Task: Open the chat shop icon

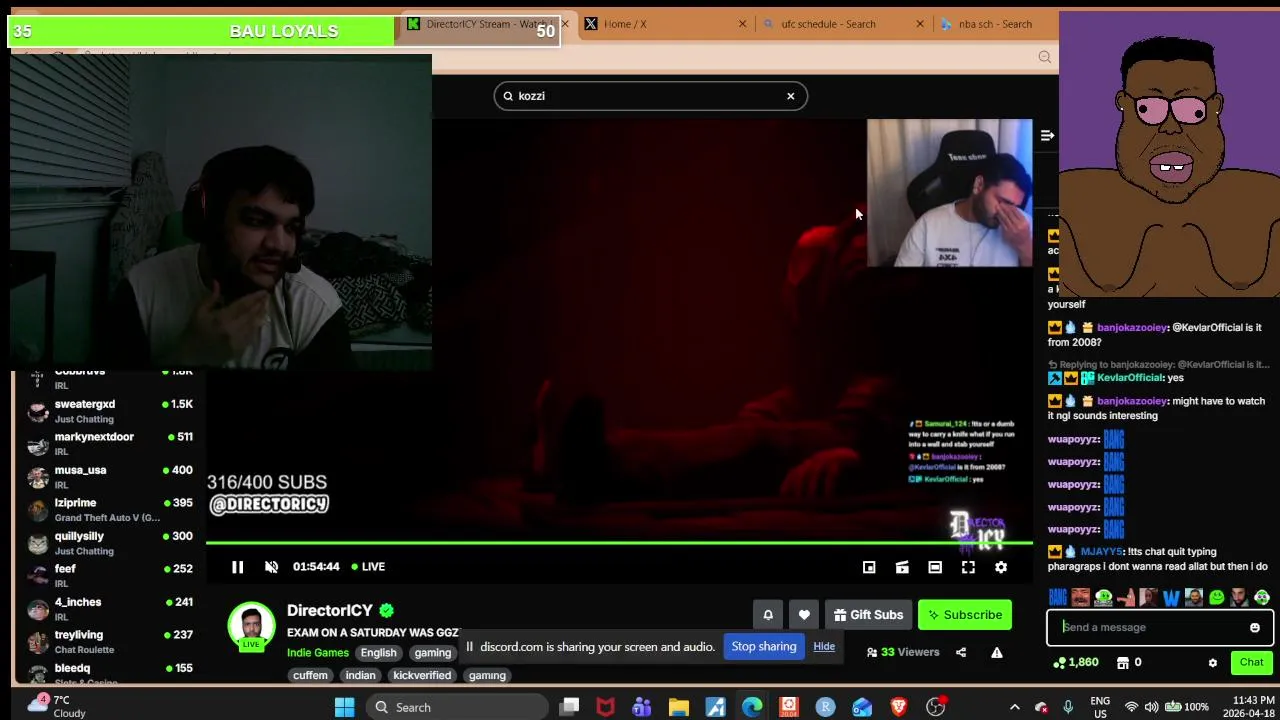Action: pos(1123,662)
